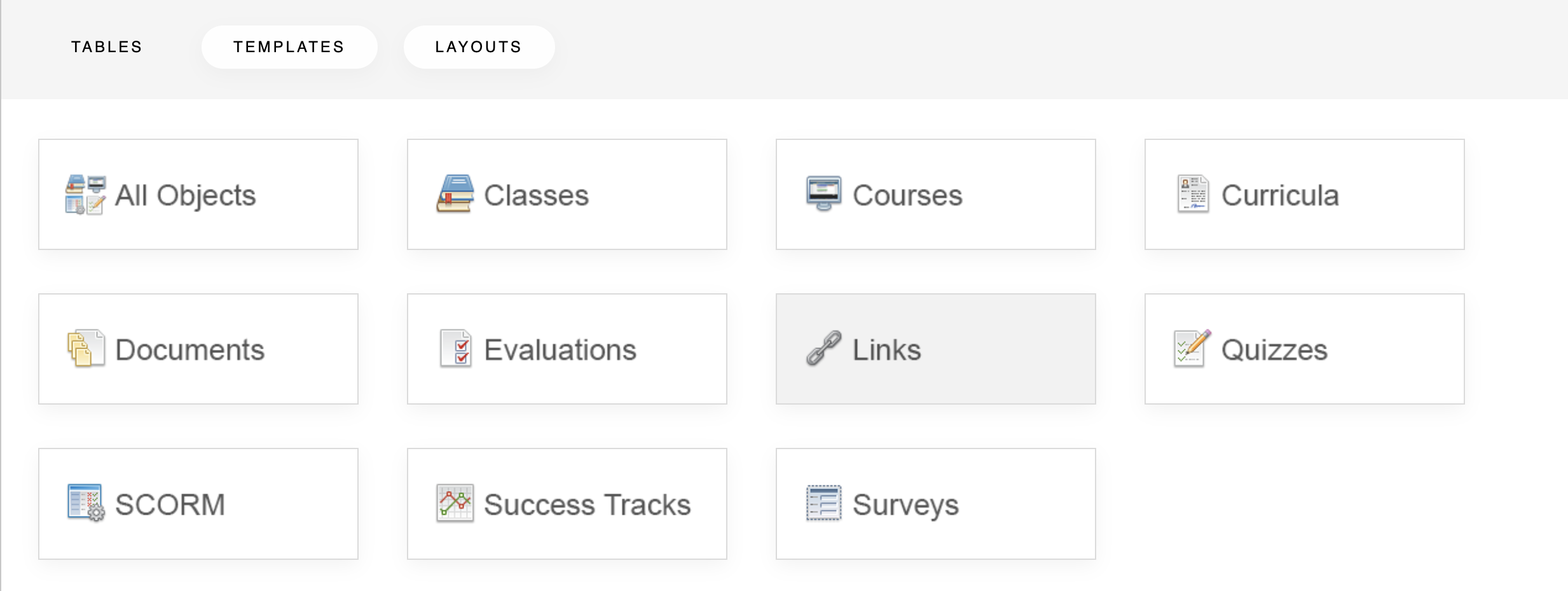Click the All Objects stacked icon
1568x591 pixels.
click(x=85, y=195)
